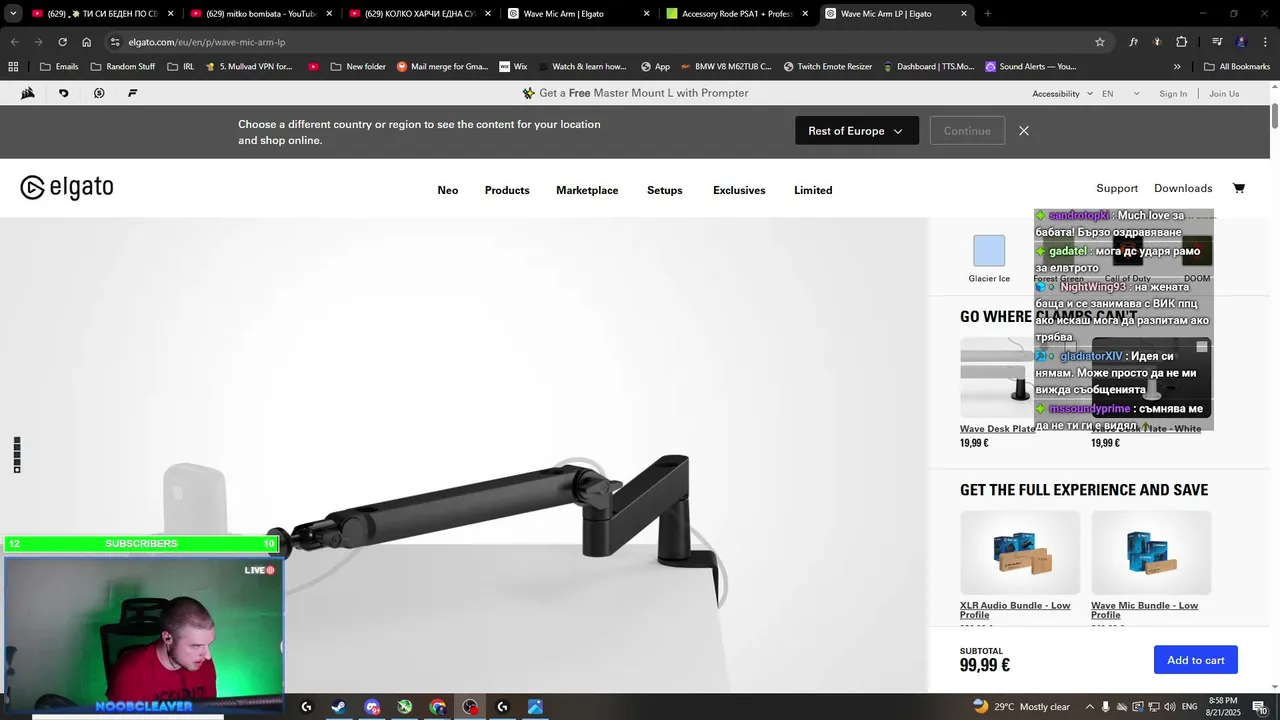Screen dimensions: 1280x720
Task: Click the Join Us link
Action: [x=1224, y=94]
